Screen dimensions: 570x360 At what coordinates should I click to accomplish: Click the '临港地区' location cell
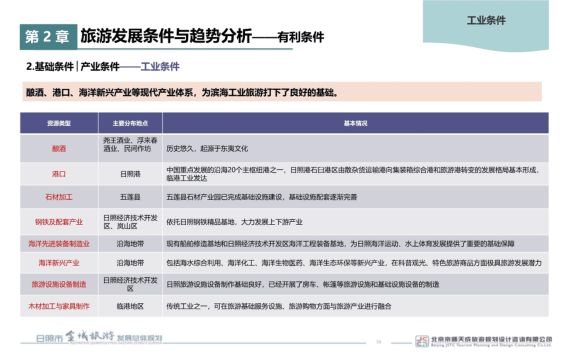pyautogui.click(x=130, y=306)
